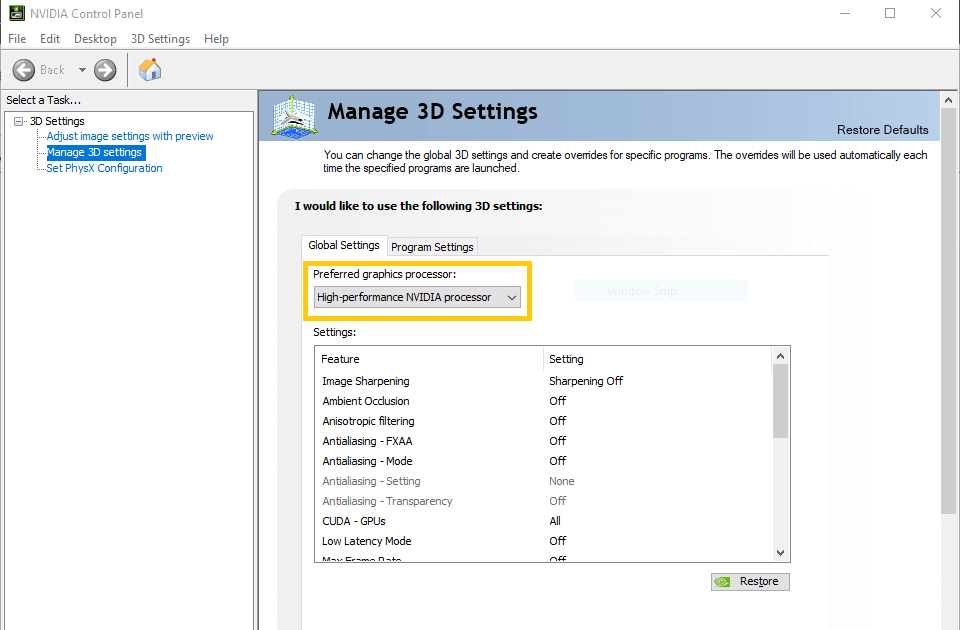Select the Ambient Occlusion feature row
This screenshot has width=960, height=630.
(x=543, y=401)
